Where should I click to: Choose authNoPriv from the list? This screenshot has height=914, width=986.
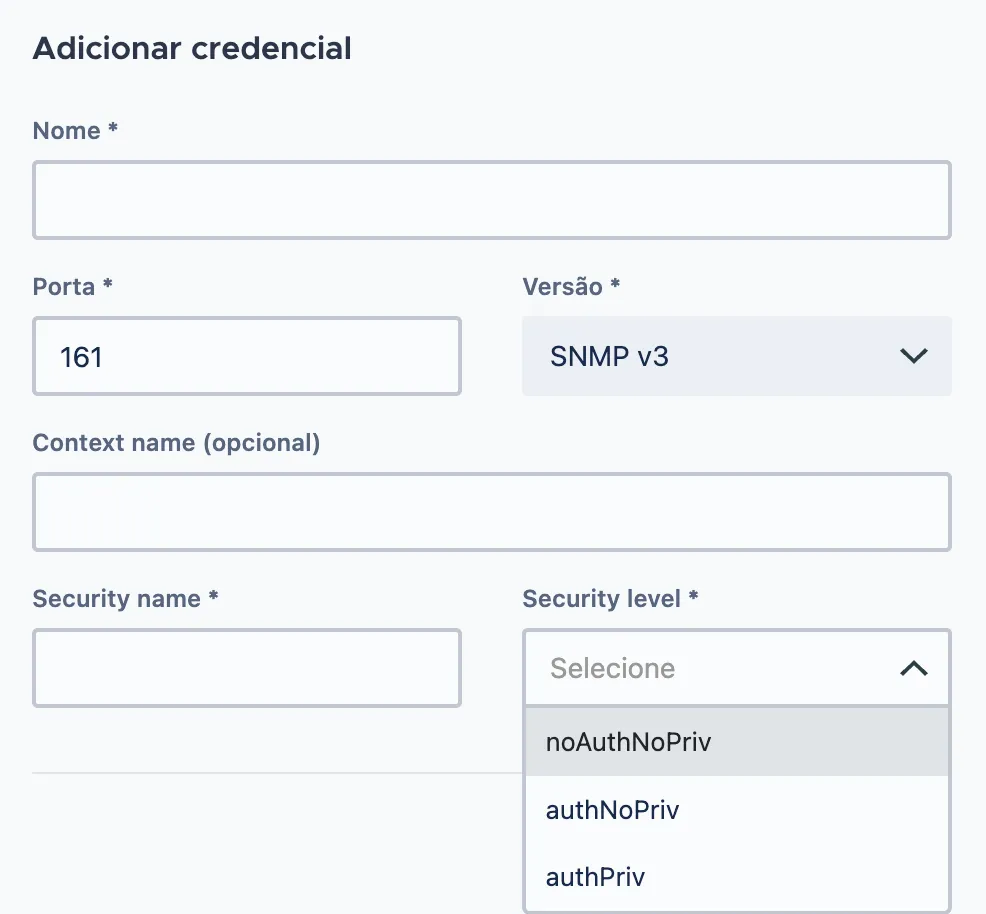tap(736, 810)
